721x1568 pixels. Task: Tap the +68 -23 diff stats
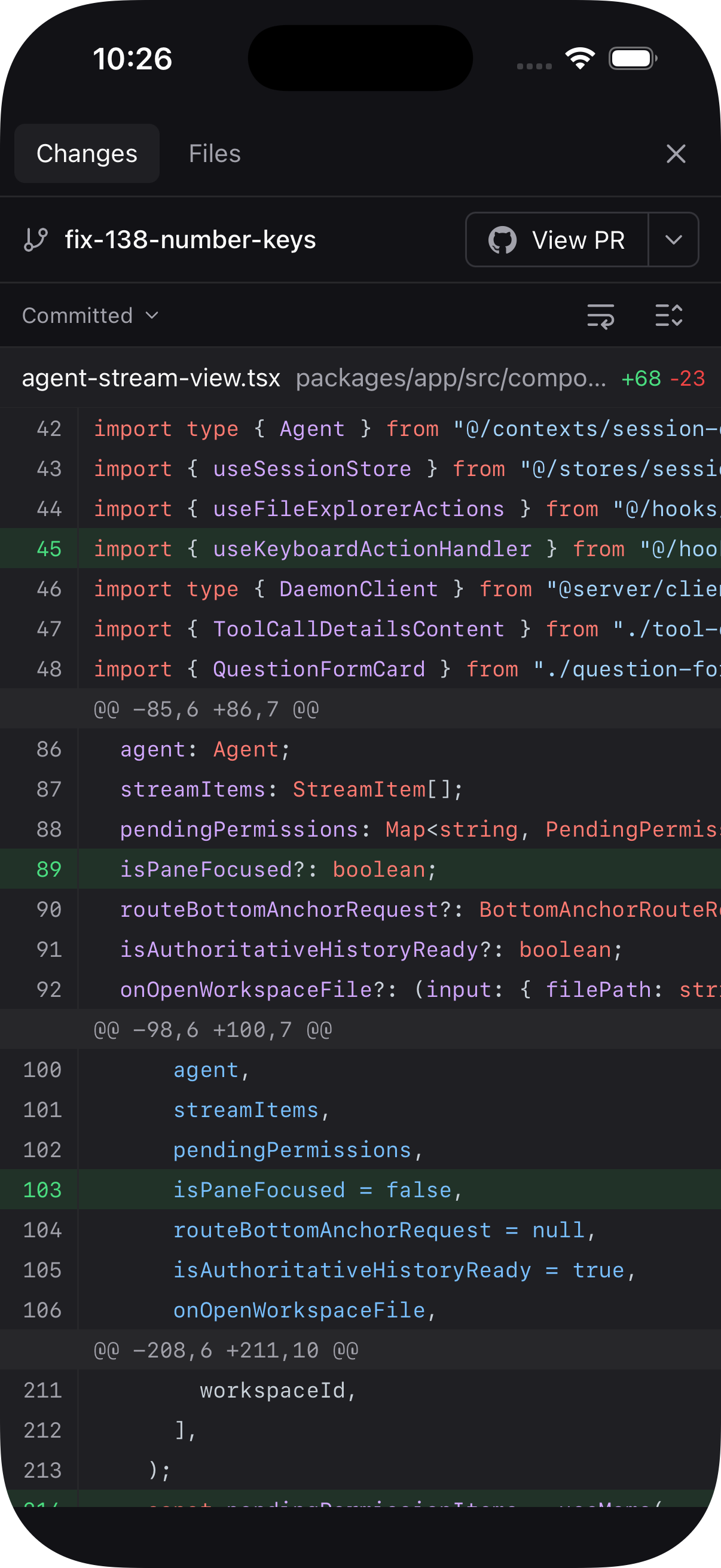[x=662, y=379]
